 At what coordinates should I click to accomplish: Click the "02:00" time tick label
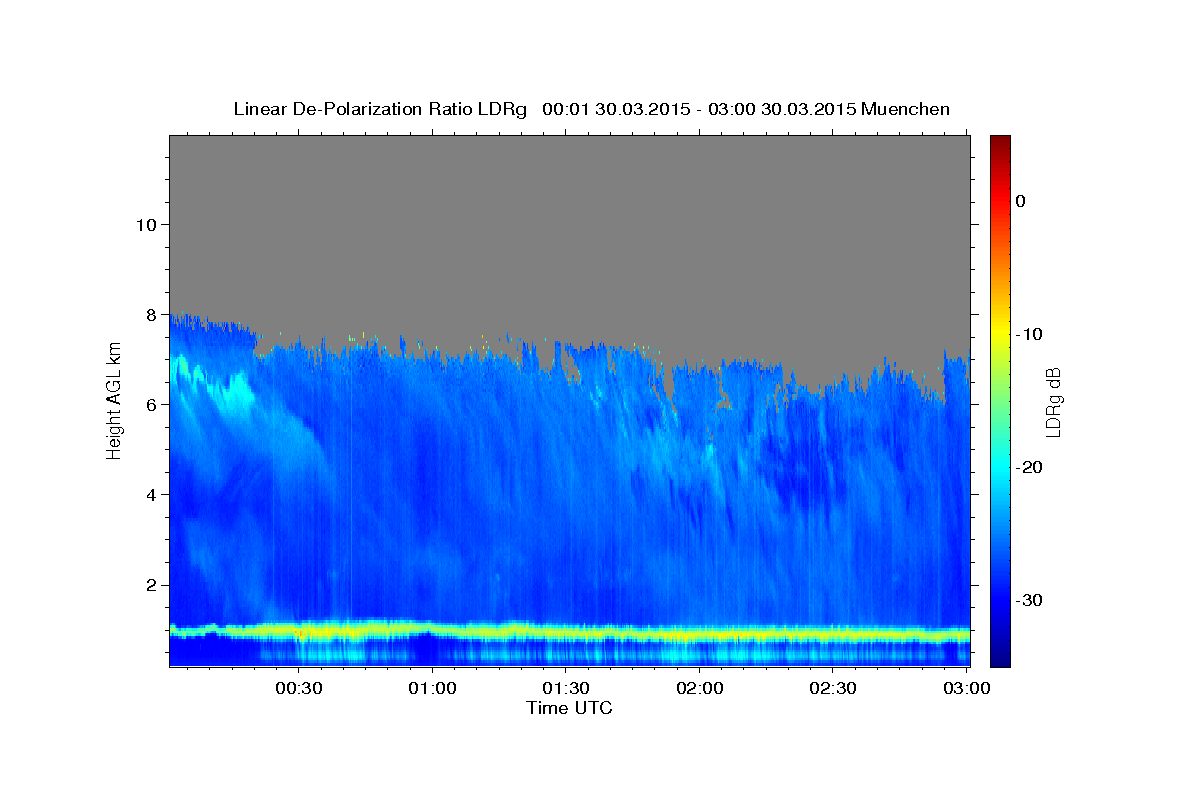click(x=699, y=688)
